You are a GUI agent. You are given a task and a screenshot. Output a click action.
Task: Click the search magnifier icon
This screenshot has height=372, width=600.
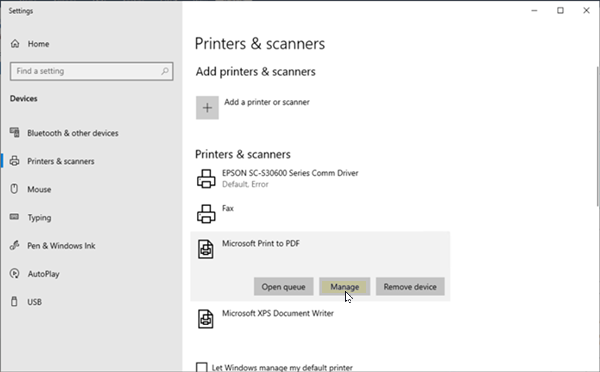coord(165,71)
